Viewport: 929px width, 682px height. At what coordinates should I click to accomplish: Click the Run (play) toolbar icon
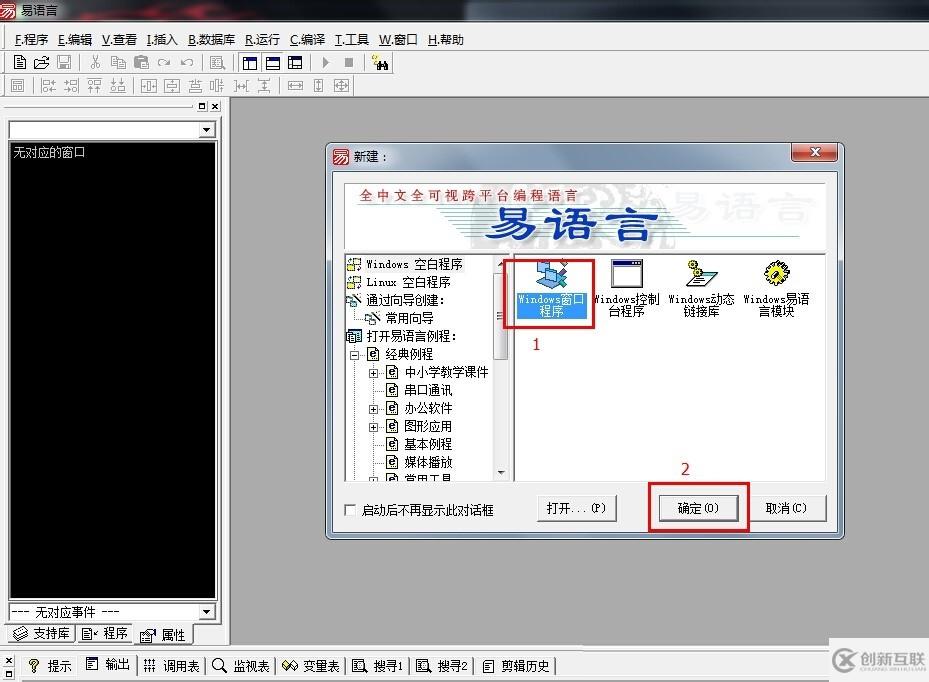(328, 62)
